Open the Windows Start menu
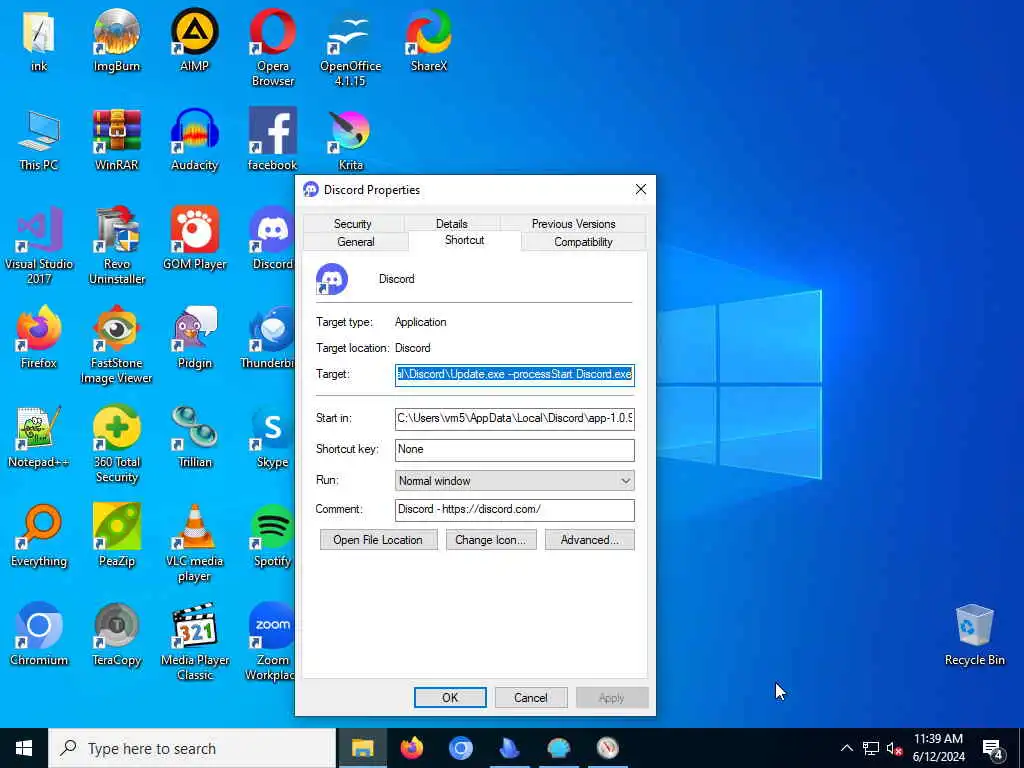This screenshot has height=768, width=1024. point(24,748)
